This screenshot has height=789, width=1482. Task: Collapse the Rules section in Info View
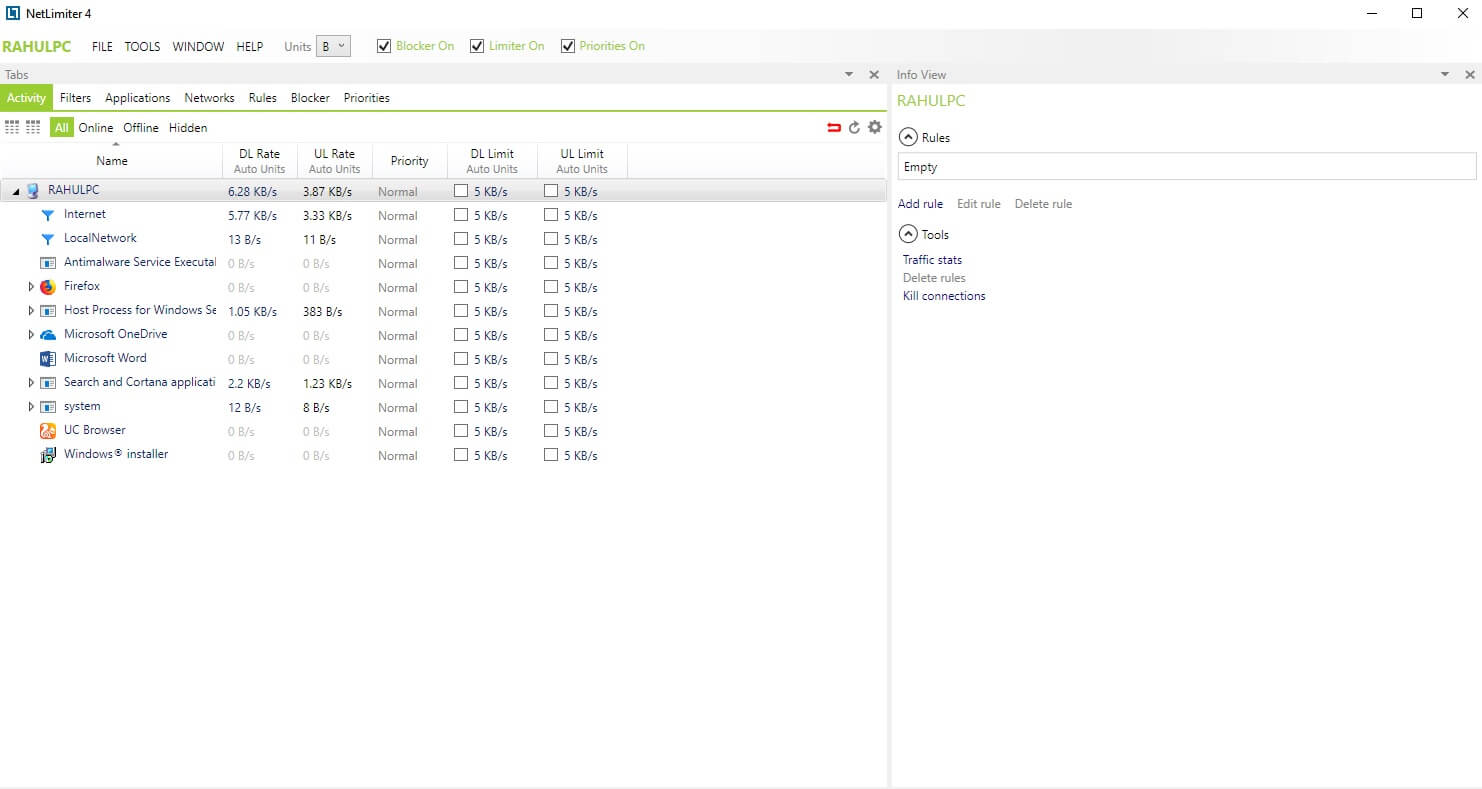click(908, 138)
